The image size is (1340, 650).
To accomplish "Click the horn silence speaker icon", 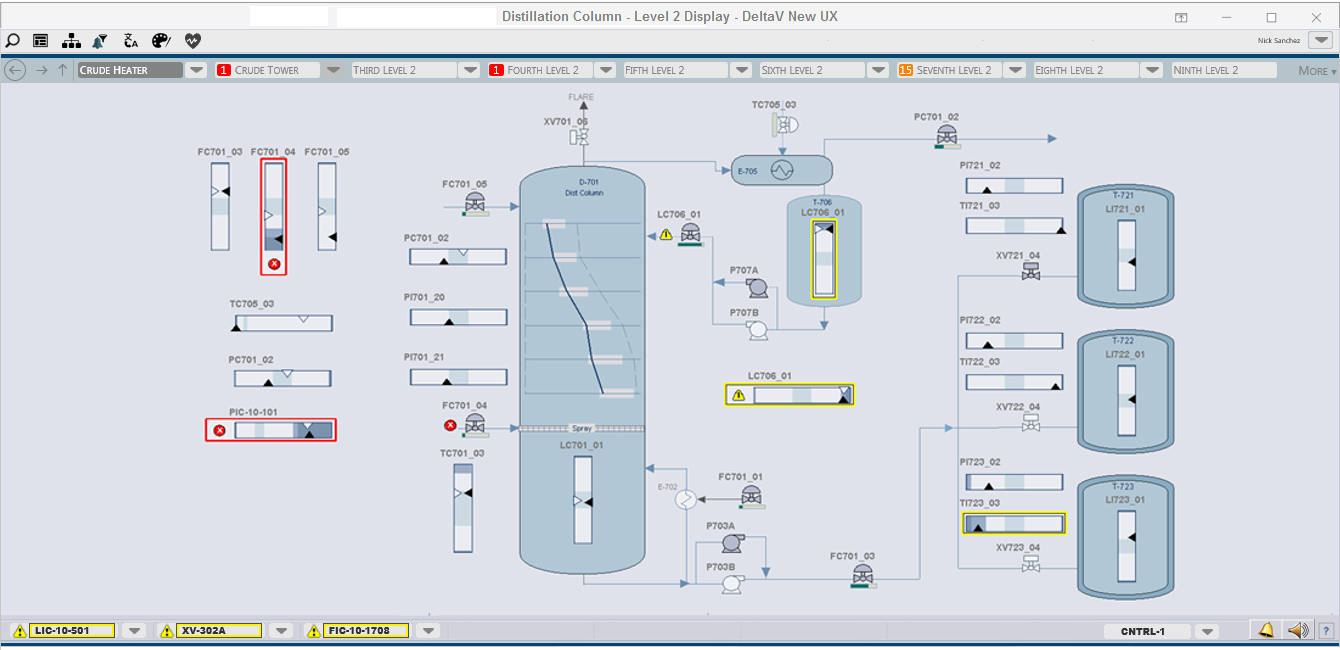I will (x=1297, y=631).
